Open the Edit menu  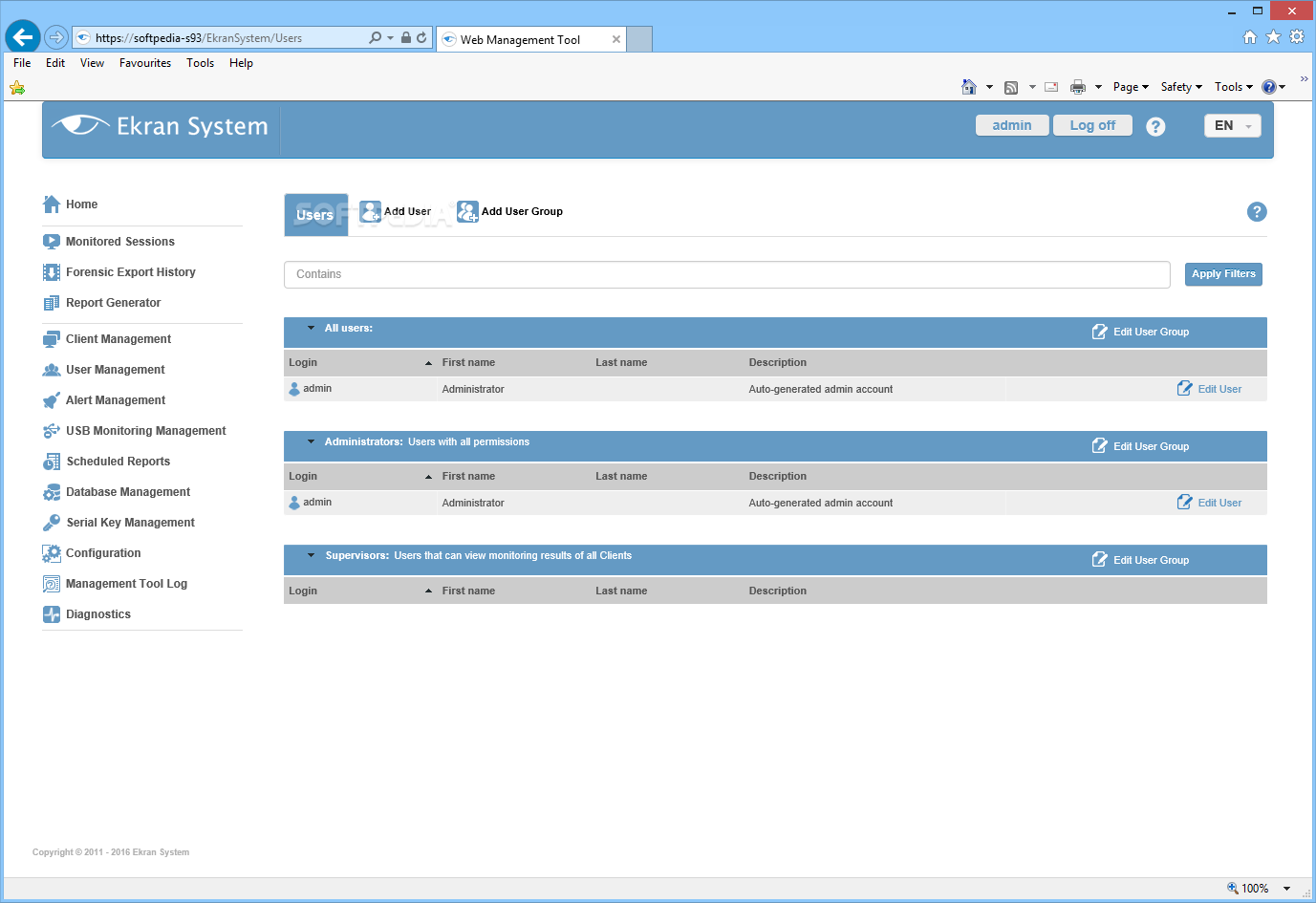55,63
